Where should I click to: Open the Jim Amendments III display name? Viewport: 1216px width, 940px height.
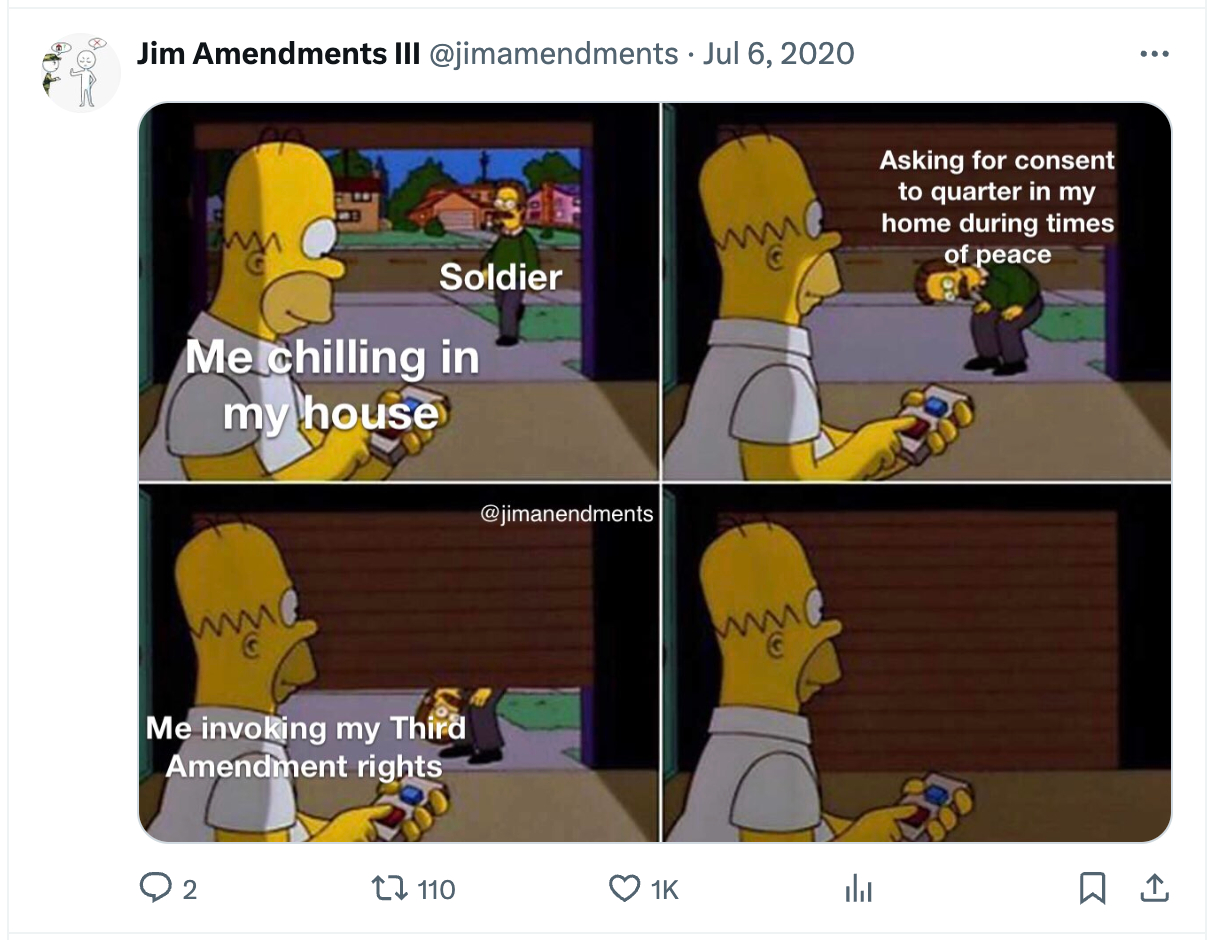[278, 53]
